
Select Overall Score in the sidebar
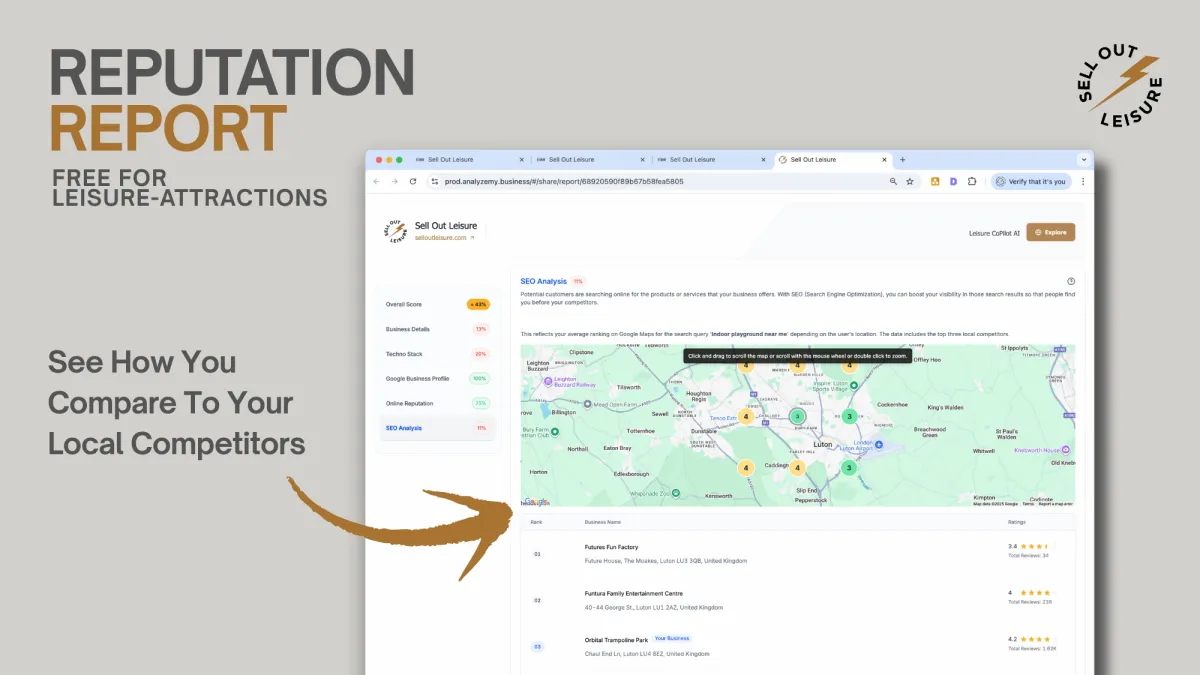438,304
